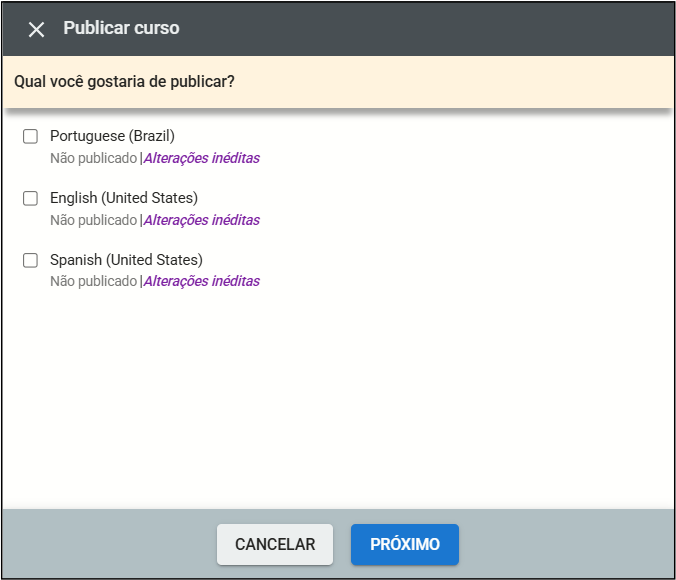
Task: Check the Portuguese (Brazil) checkbox
Action: coord(31,136)
